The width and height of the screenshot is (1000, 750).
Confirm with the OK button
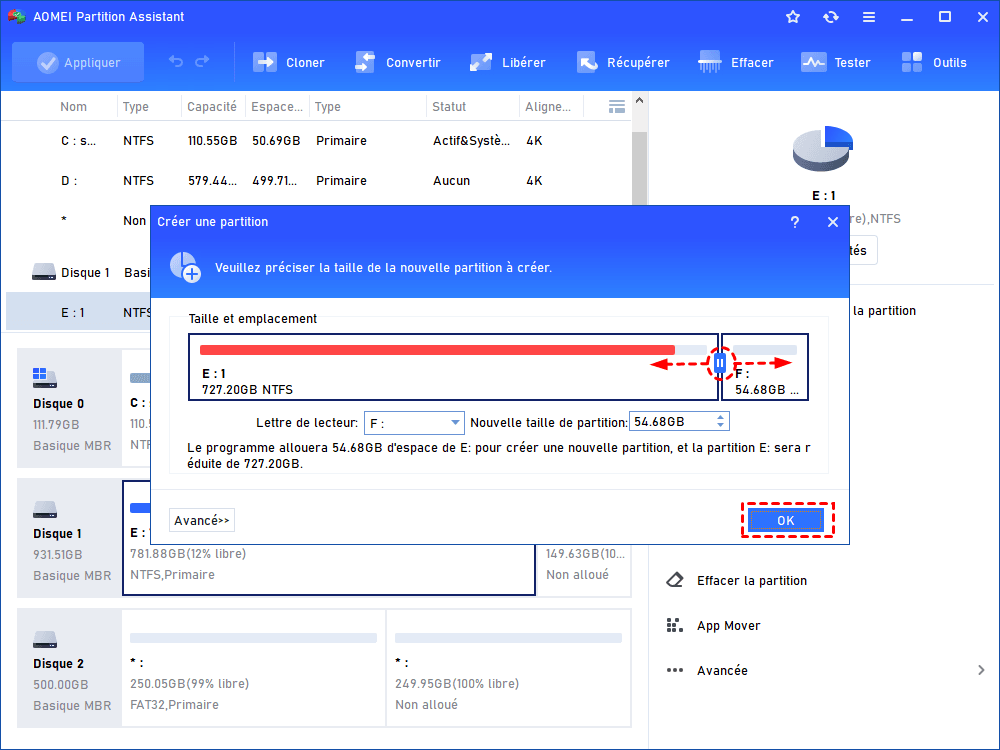click(x=786, y=520)
